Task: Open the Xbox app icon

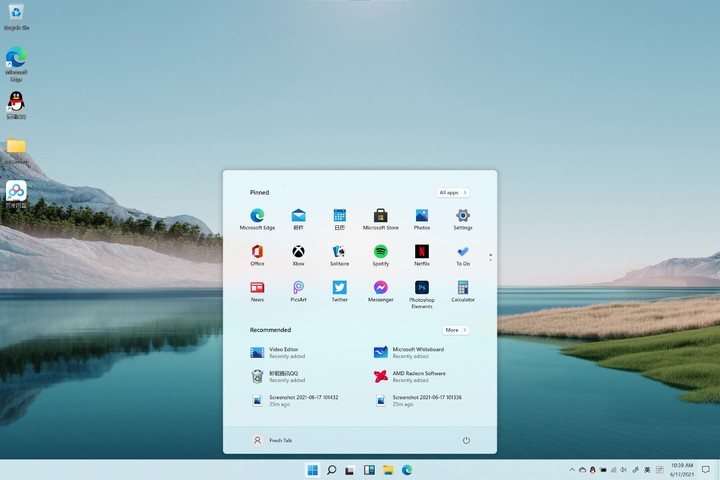Action: [x=298, y=252]
